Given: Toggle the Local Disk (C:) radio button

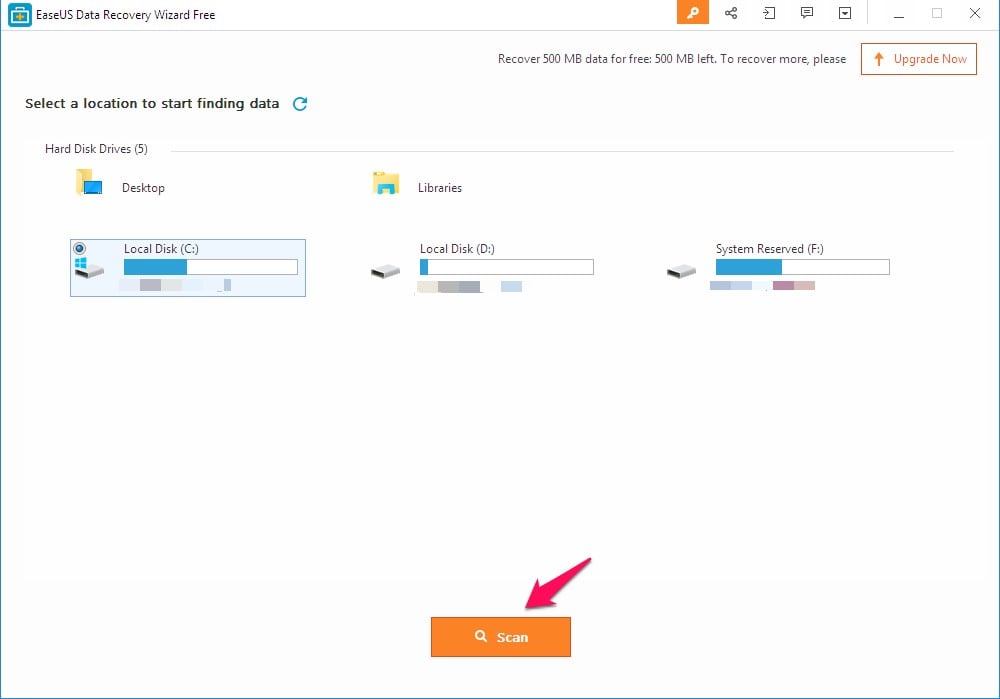Looking at the screenshot, I should pyautogui.click(x=80, y=248).
